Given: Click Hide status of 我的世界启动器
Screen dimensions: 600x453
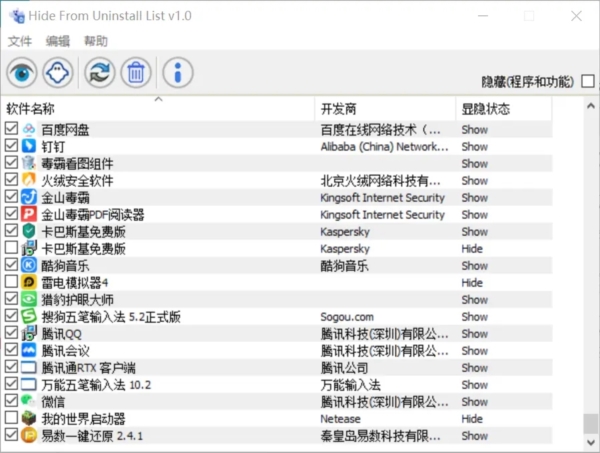Looking at the screenshot, I should 472,419.
